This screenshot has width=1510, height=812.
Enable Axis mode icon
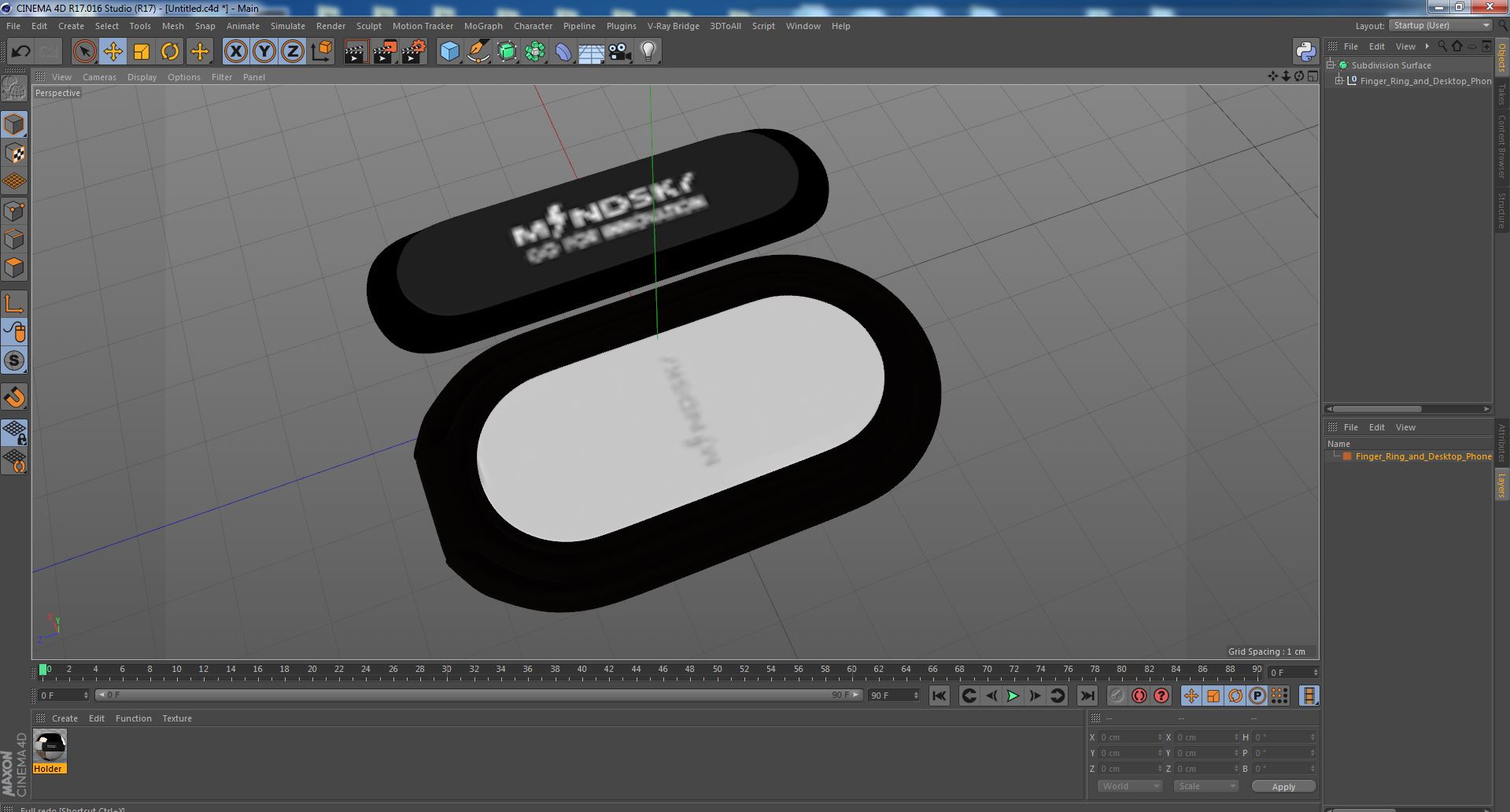coord(14,304)
